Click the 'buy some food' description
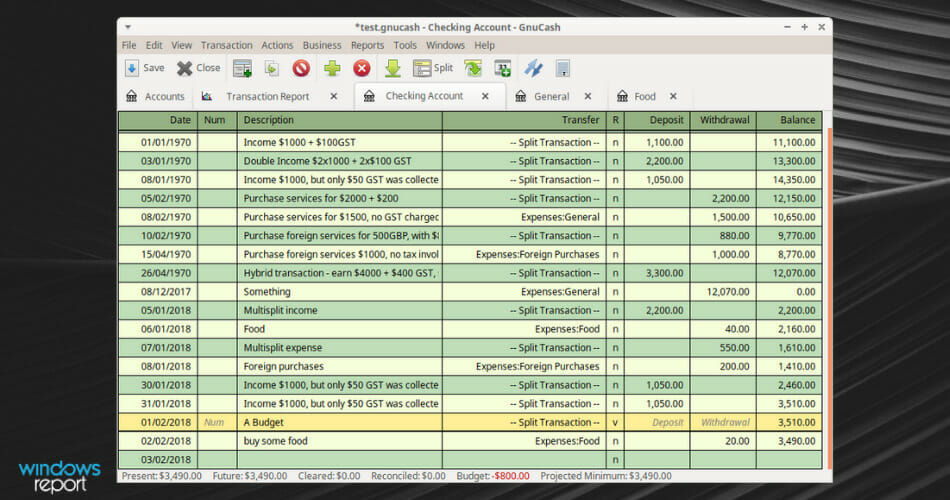The height and width of the screenshot is (500, 950). pos(275,441)
